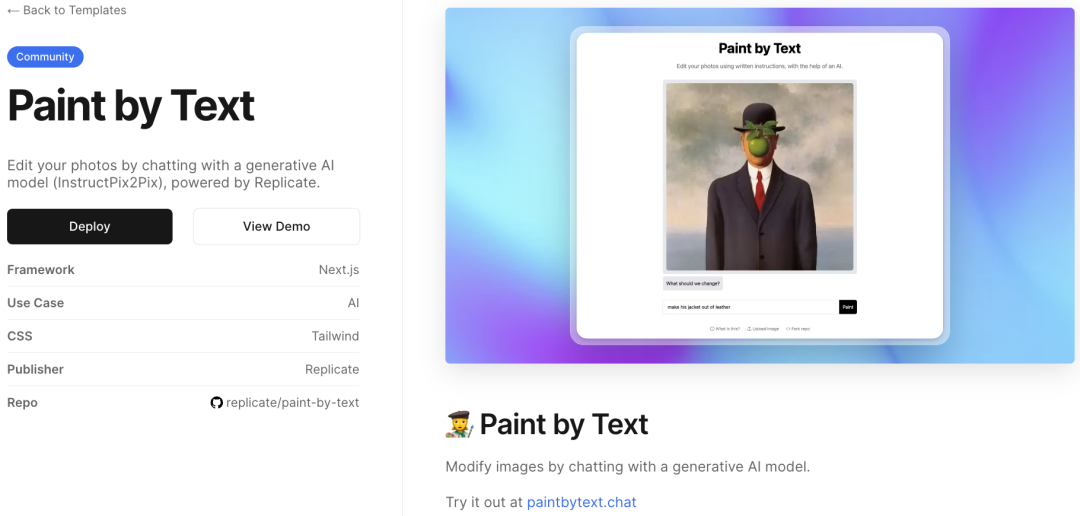1080x516 pixels.
Task: Click the Replicate publisher value
Action: click(x=332, y=369)
